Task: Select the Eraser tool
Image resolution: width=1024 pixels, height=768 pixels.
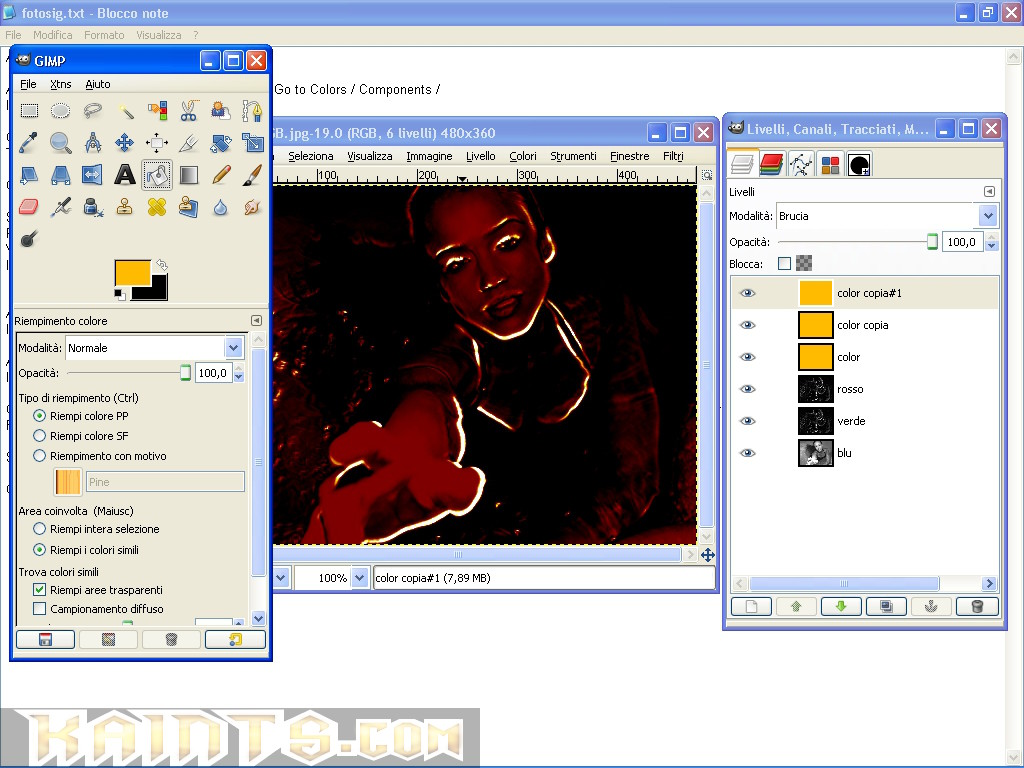Action: point(29,207)
